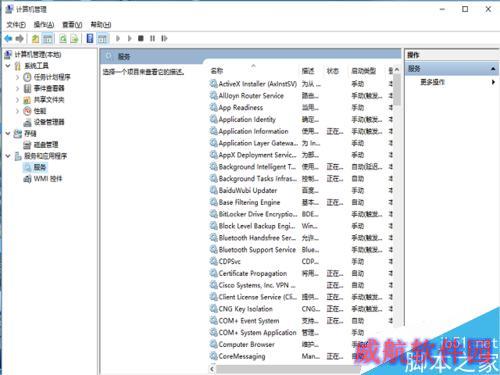Image resolution: width=500 pixels, height=375 pixels.
Task: Click the Start Service play icon
Action: [118, 39]
